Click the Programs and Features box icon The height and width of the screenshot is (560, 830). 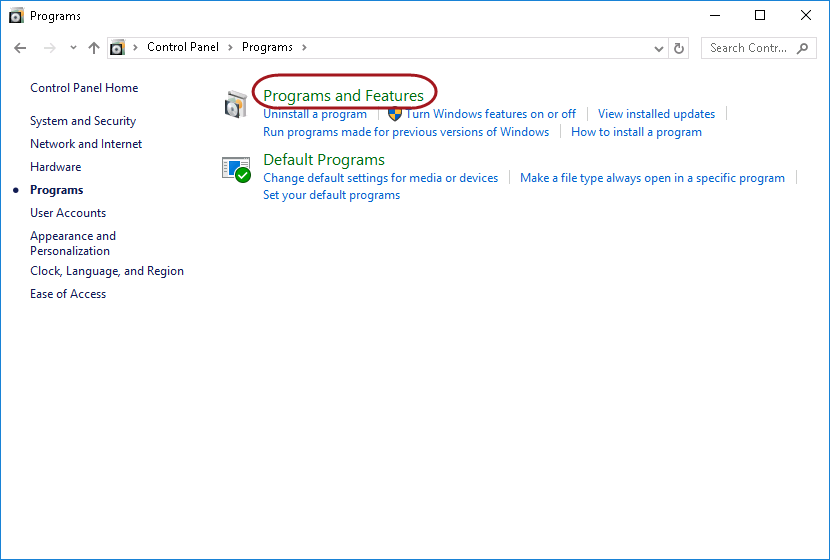click(236, 105)
